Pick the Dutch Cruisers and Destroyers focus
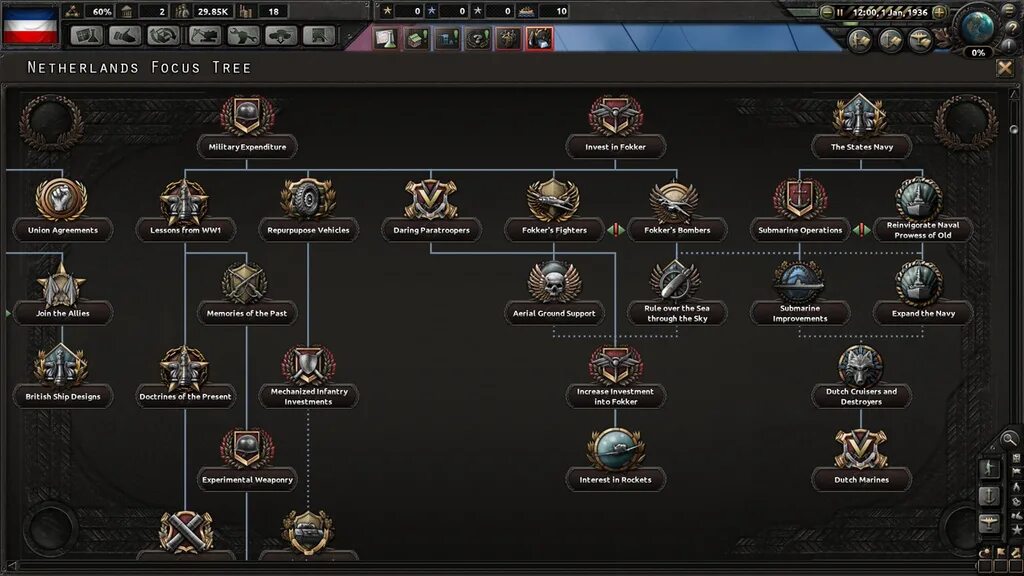 click(x=861, y=376)
